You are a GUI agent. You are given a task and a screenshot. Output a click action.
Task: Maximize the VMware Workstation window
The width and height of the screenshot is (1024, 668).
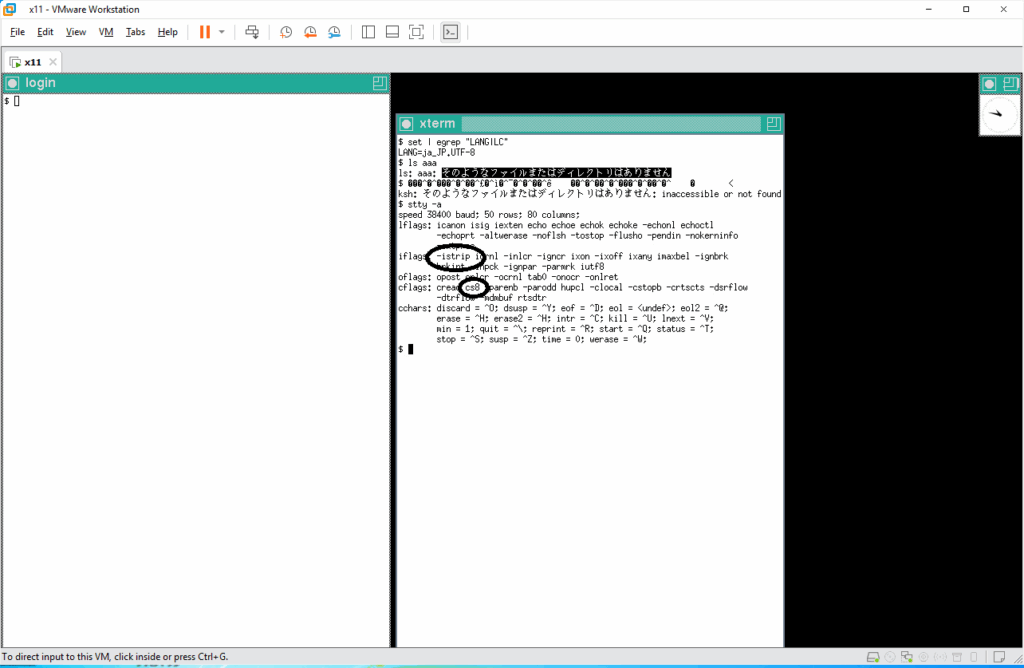pos(966,9)
